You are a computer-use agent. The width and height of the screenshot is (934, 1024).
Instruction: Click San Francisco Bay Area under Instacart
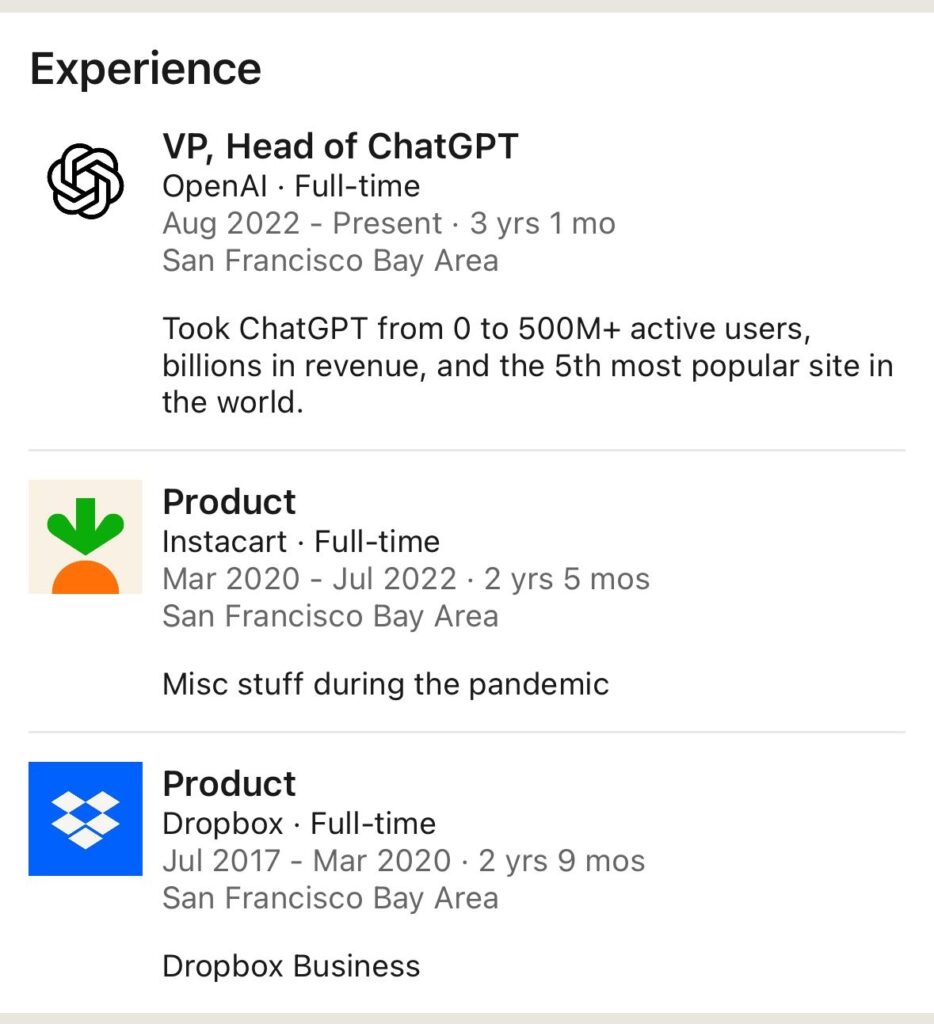[330, 616]
